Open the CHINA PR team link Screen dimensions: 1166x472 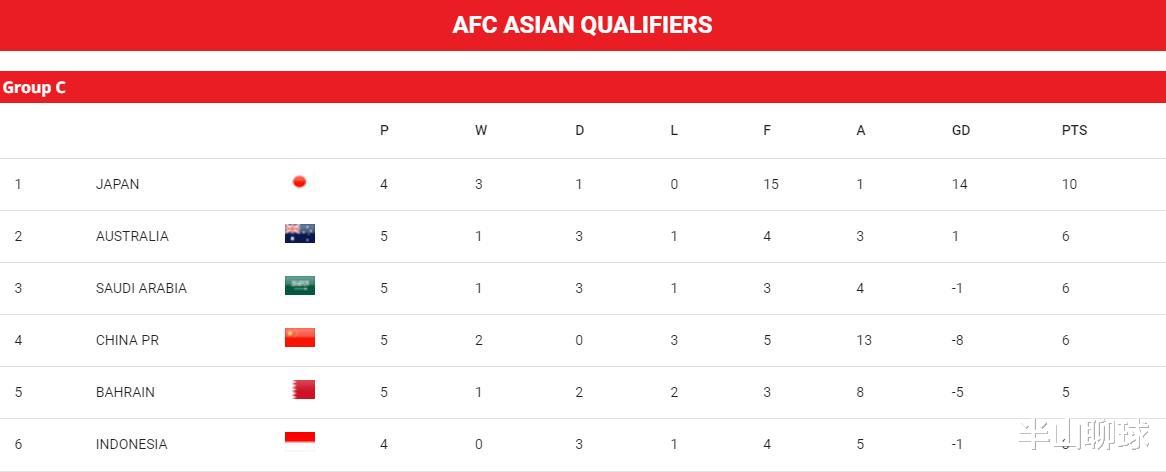click(127, 340)
